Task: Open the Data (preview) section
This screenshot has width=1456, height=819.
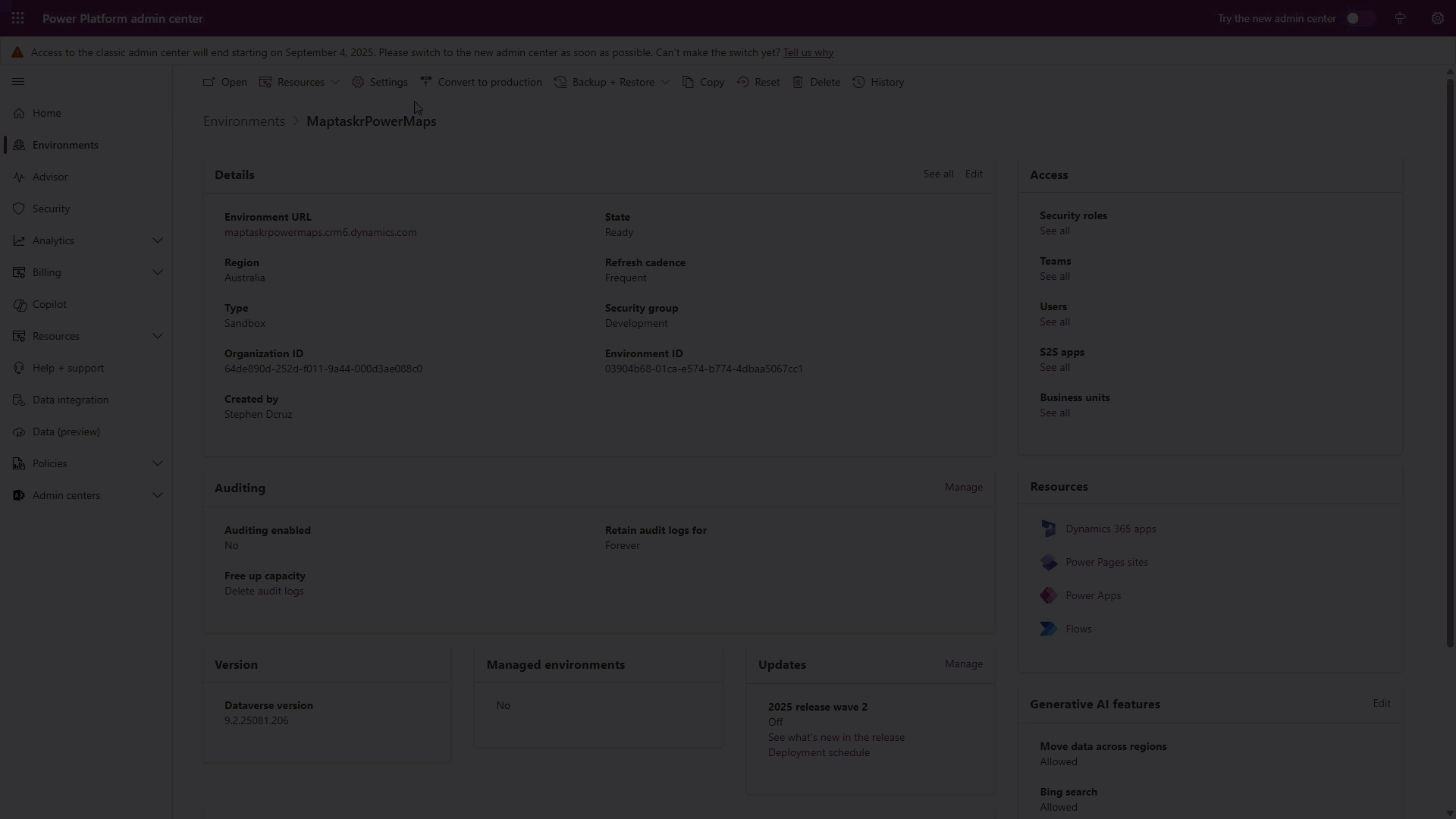Action: pos(65,431)
